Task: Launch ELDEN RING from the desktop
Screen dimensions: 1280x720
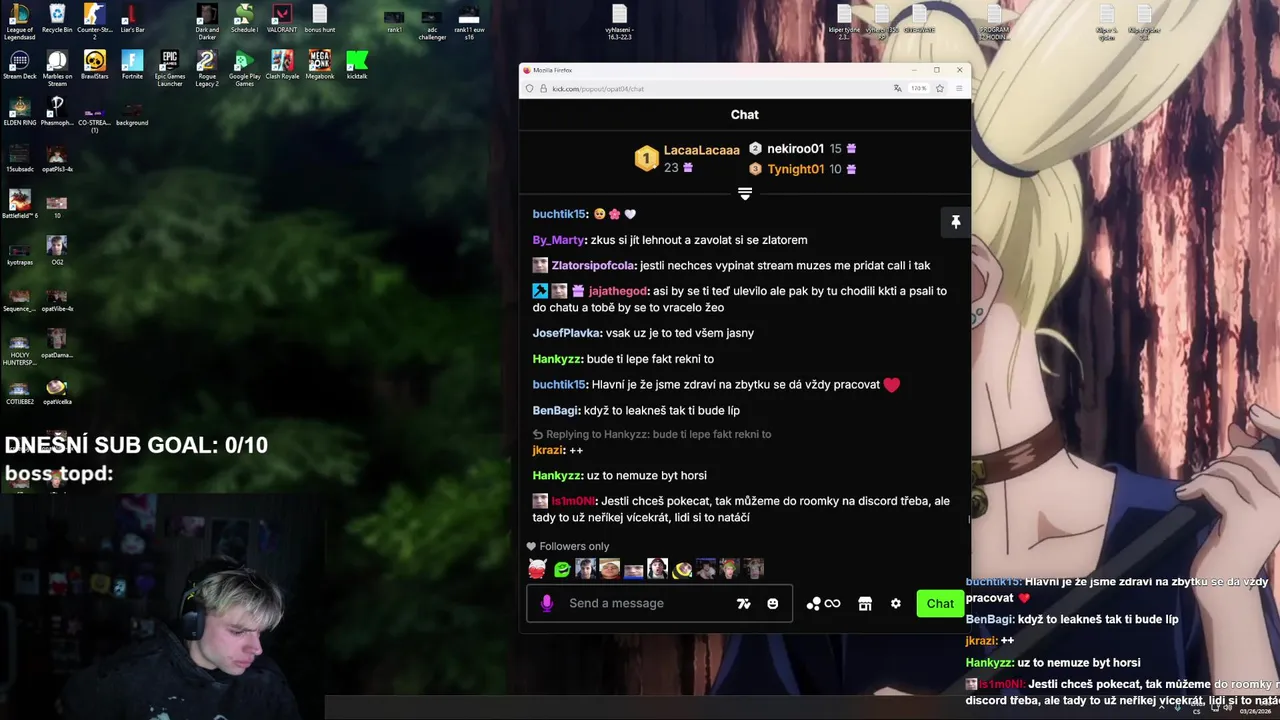Action: [19, 111]
